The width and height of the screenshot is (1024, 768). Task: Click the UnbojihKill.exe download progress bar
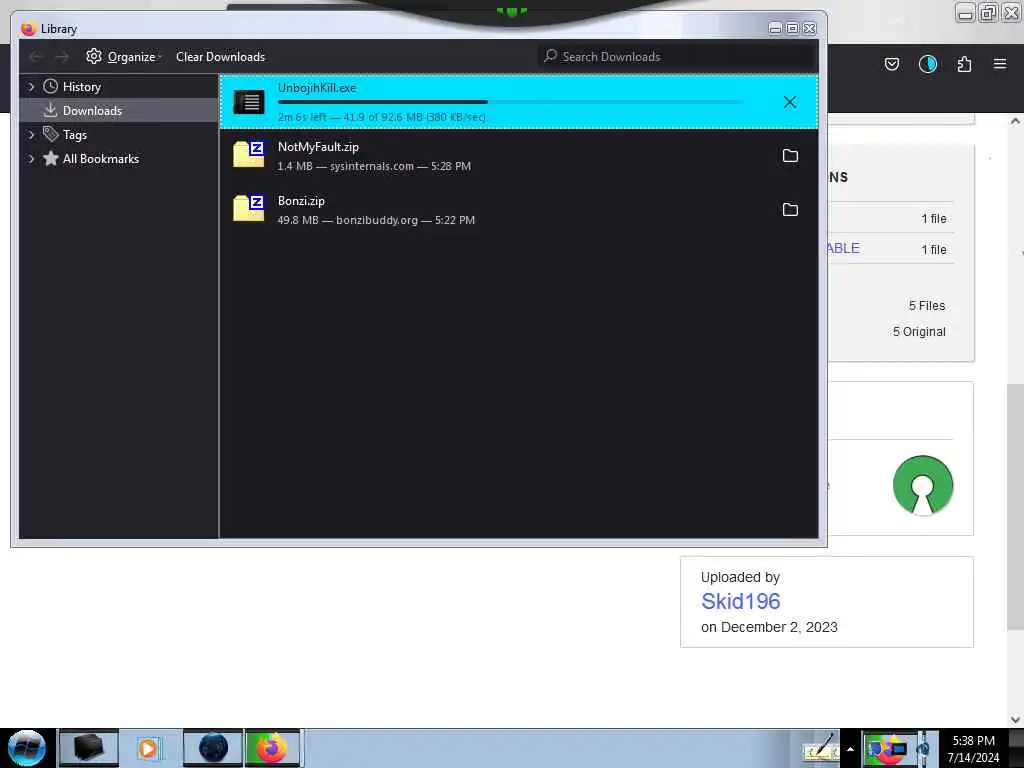point(511,102)
